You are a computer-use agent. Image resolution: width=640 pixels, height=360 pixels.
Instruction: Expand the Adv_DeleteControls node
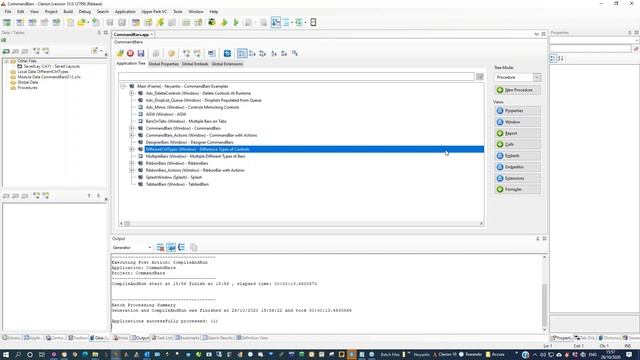click(x=132, y=93)
